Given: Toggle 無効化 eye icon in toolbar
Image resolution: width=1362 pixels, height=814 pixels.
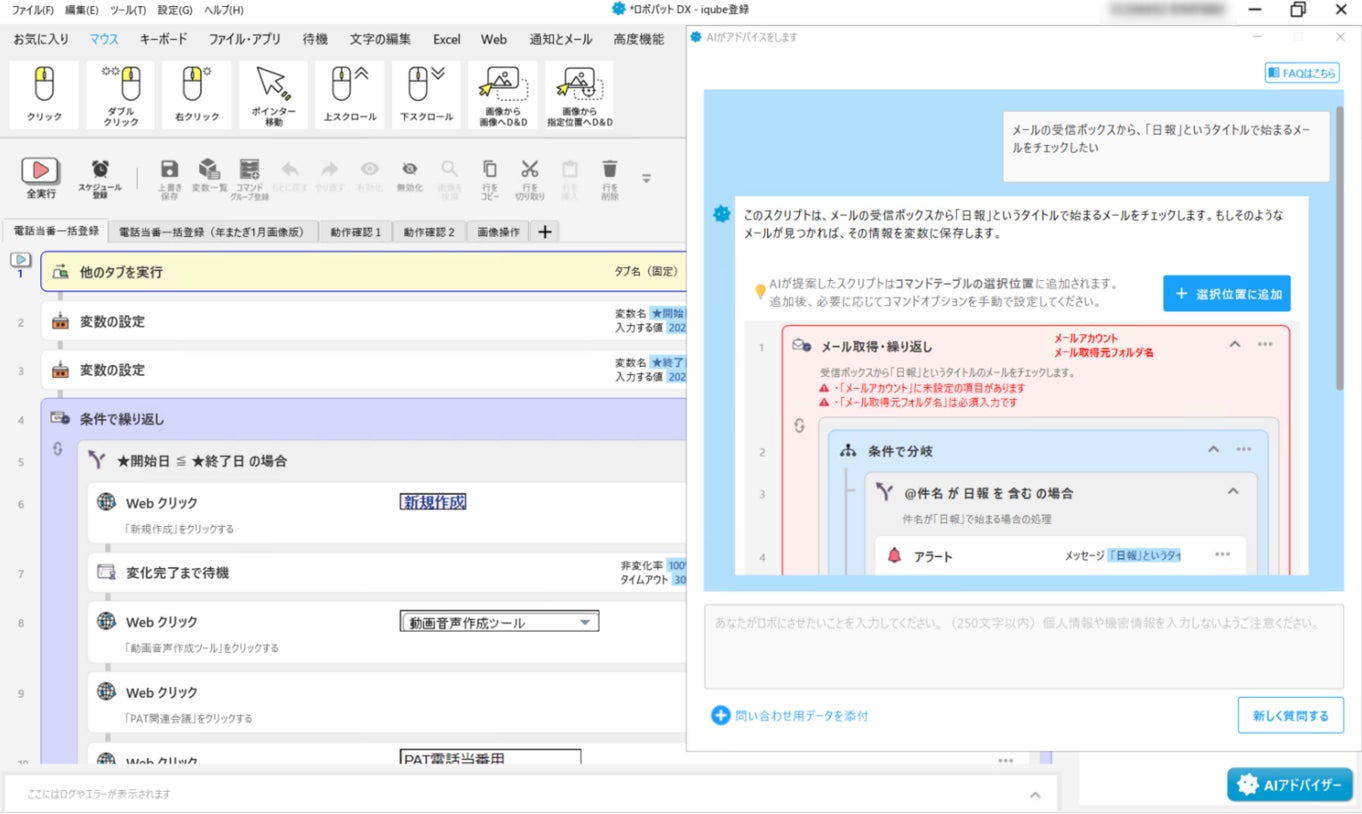Looking at the screenshot, I should (410, 178).
